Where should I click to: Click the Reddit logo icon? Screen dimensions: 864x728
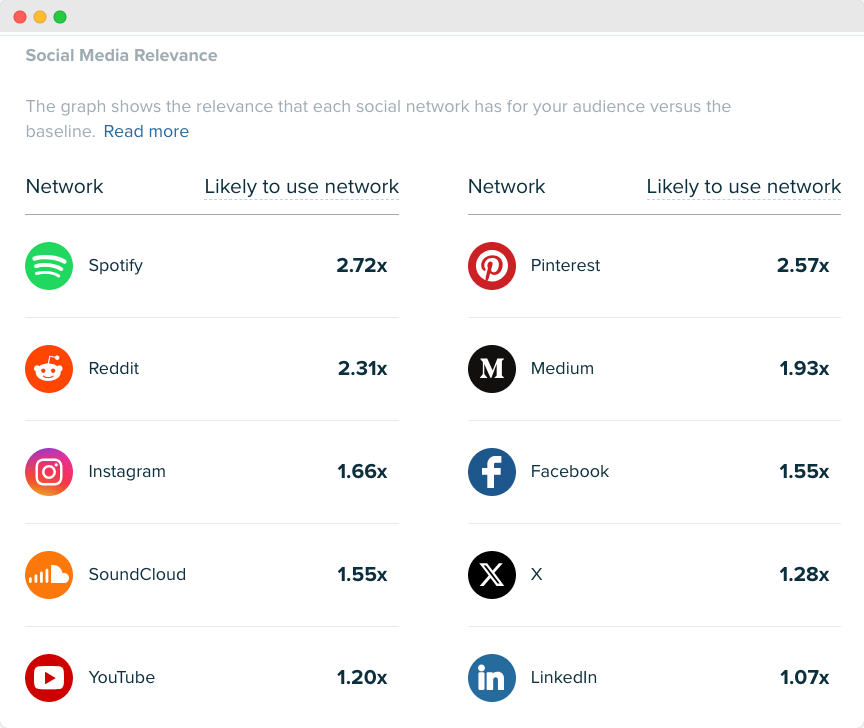coord(49,369)
